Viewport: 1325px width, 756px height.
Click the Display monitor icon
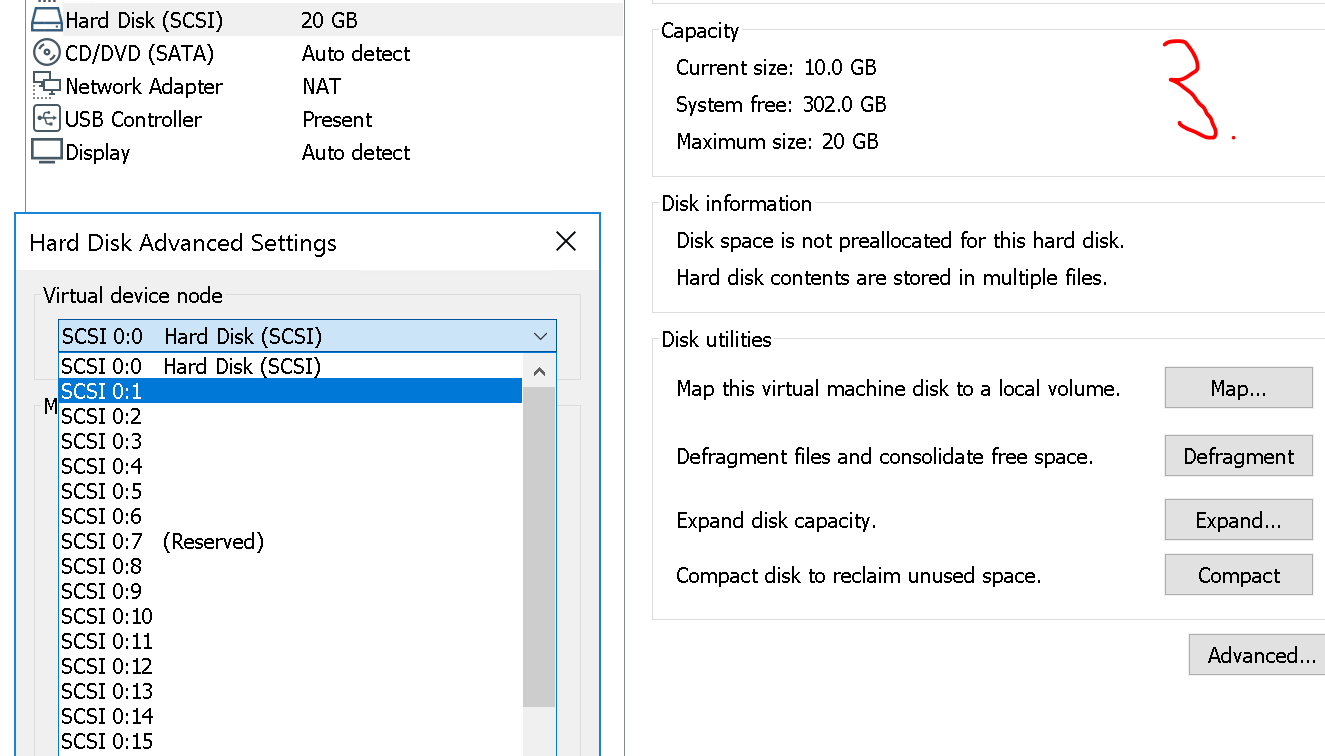pos(47,152)
